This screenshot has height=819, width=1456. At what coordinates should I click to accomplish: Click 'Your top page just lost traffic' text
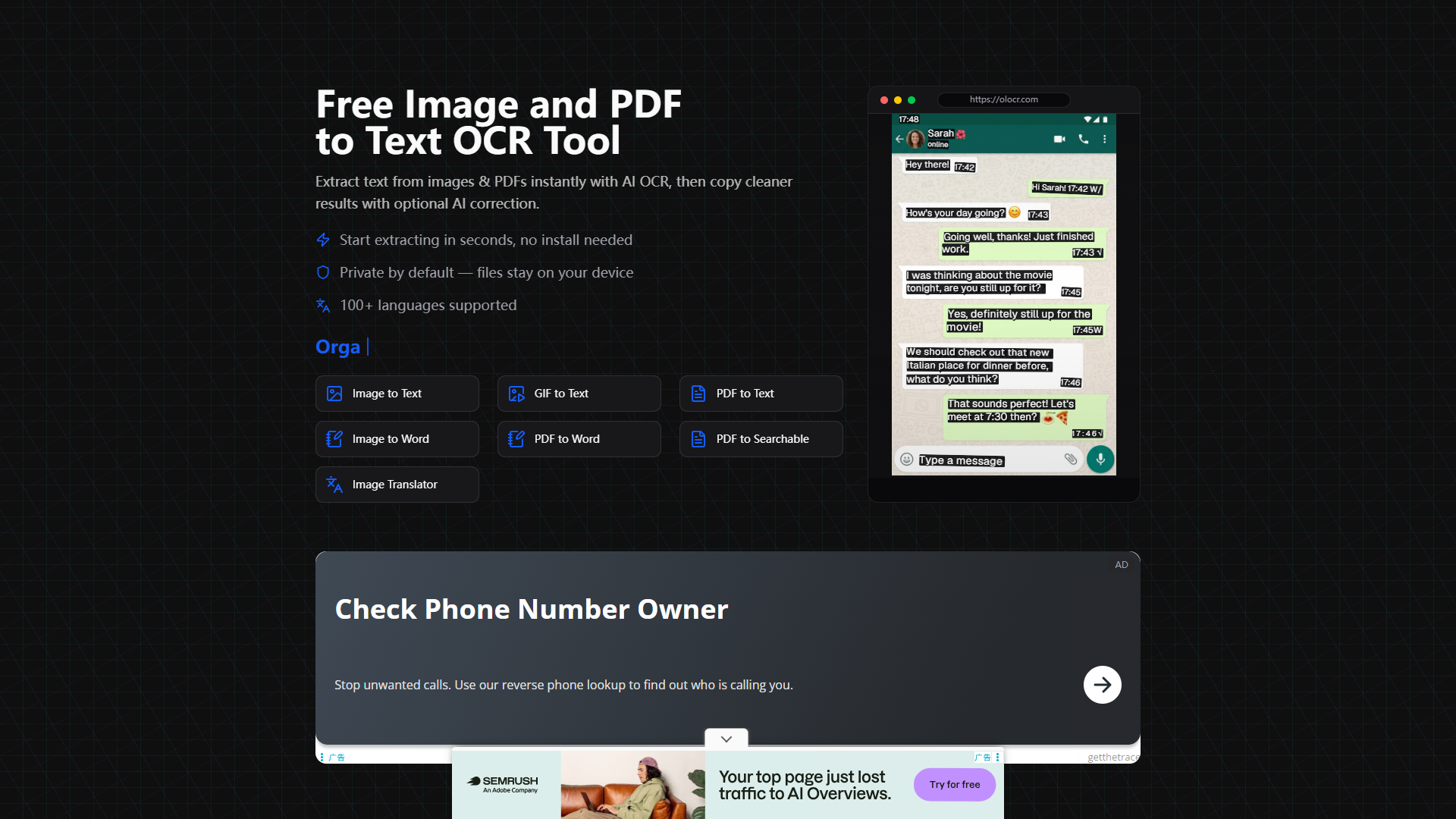805,785
